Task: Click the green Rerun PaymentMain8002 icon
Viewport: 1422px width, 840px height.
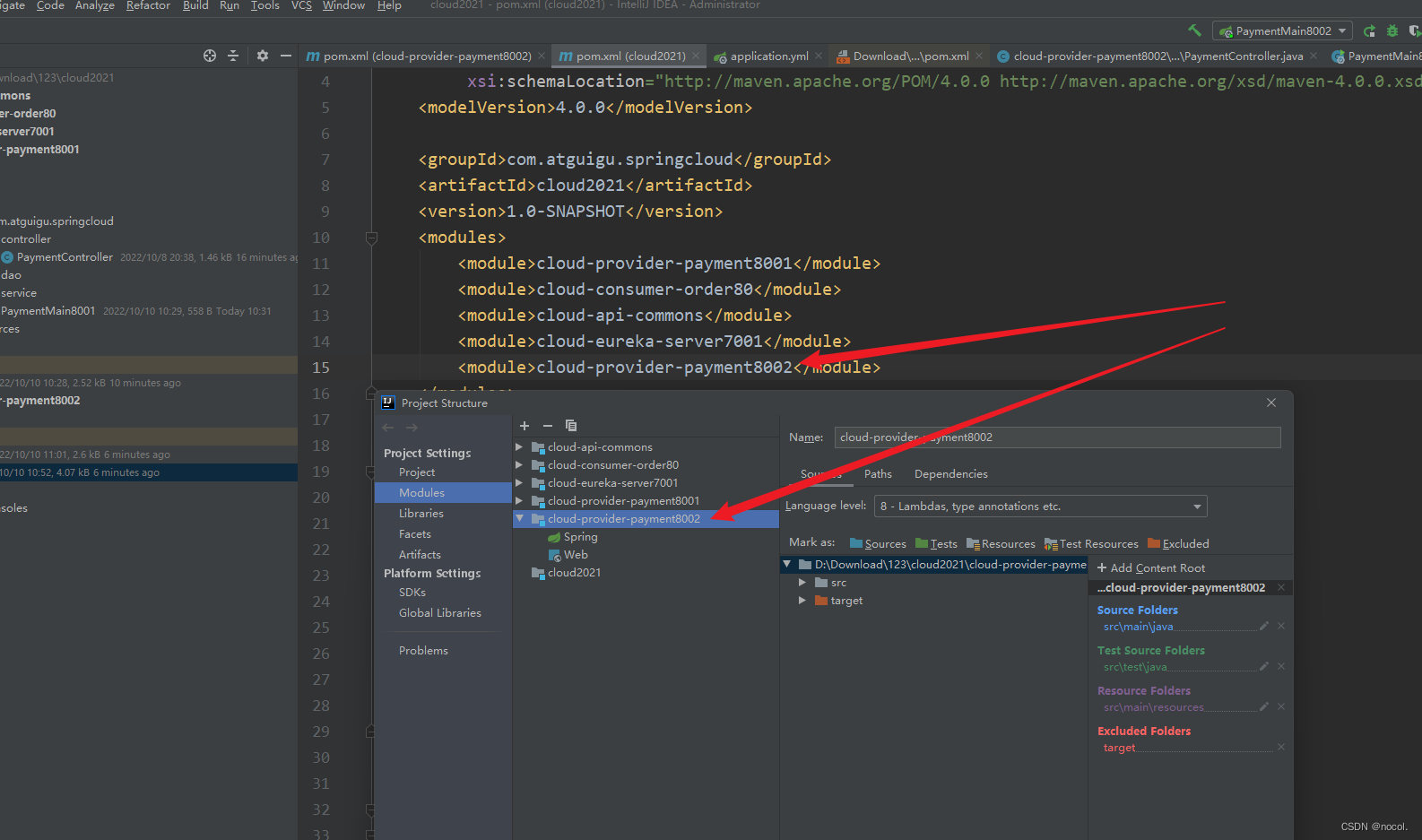Action: coord(1369,30)
